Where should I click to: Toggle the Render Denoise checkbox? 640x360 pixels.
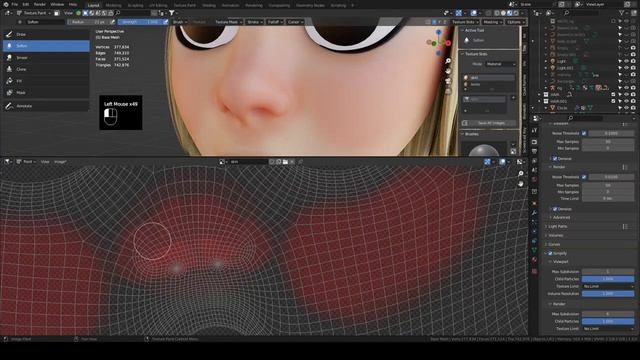pos(555,209)
